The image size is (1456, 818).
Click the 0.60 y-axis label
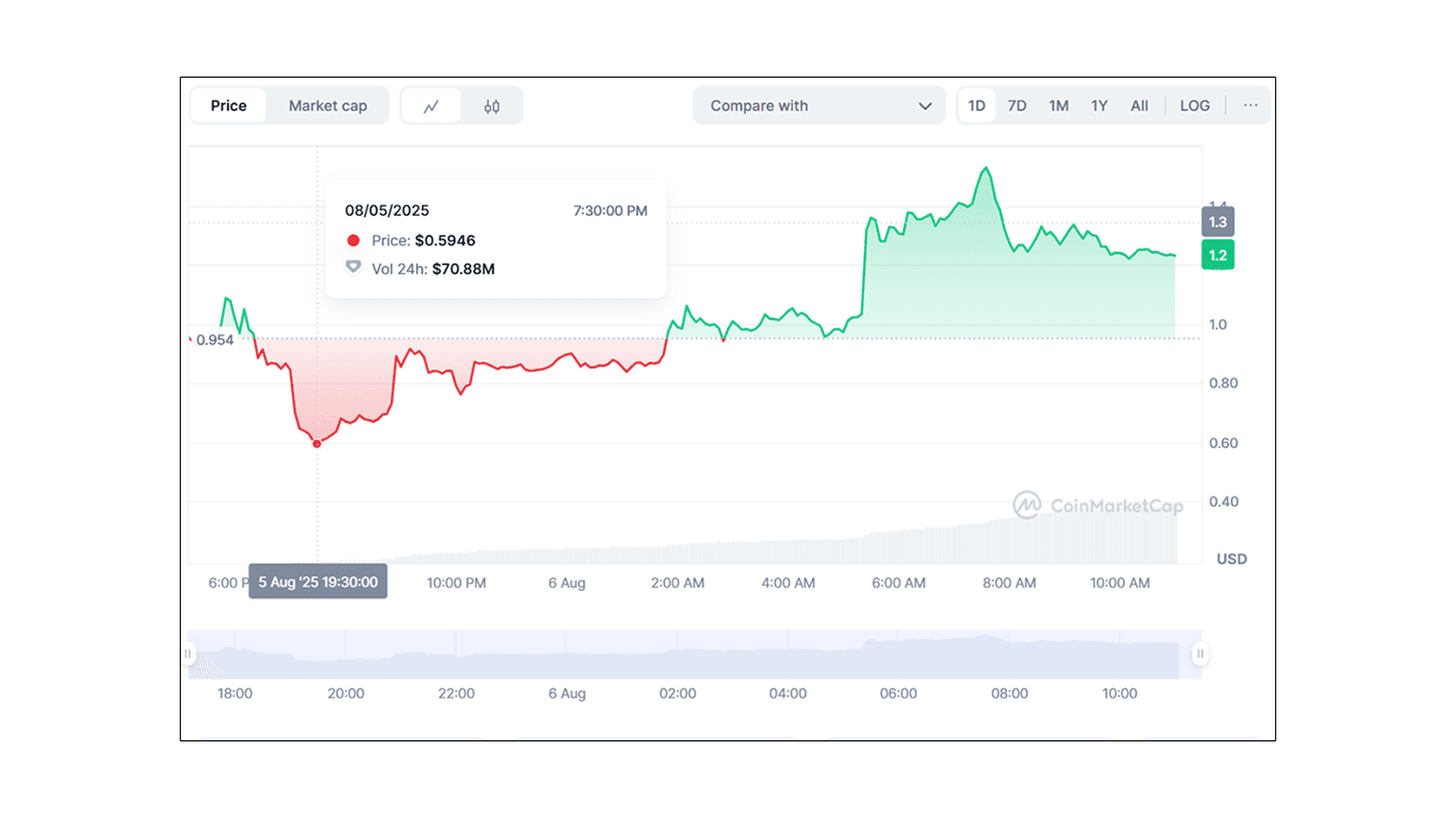coord(1223,443)
